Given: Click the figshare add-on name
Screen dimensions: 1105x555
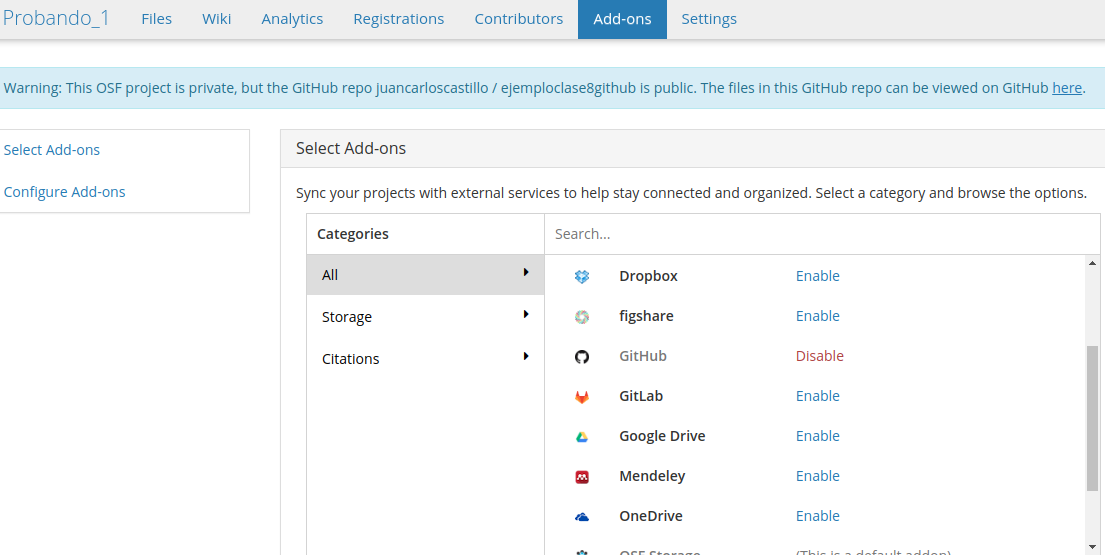Looking at the screenshot, I should click(646, 316).
